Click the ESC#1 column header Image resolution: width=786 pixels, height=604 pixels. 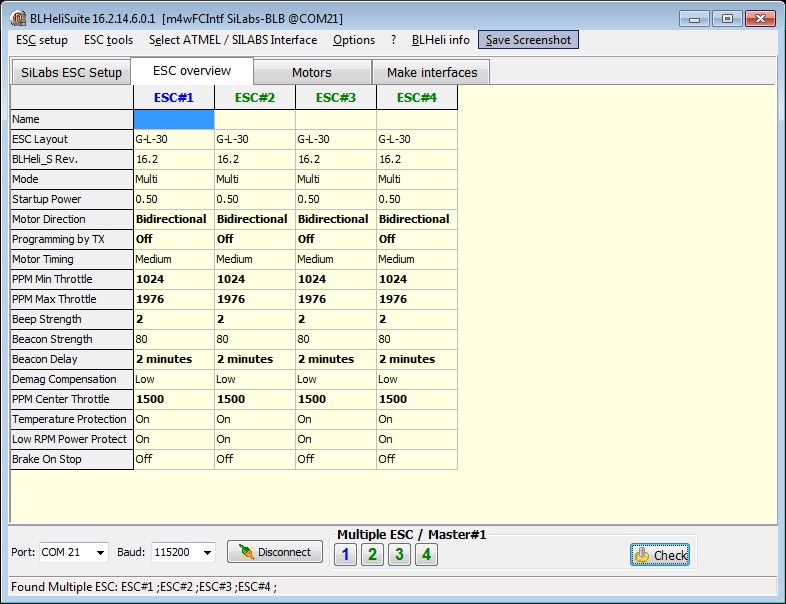click(174, 97)
